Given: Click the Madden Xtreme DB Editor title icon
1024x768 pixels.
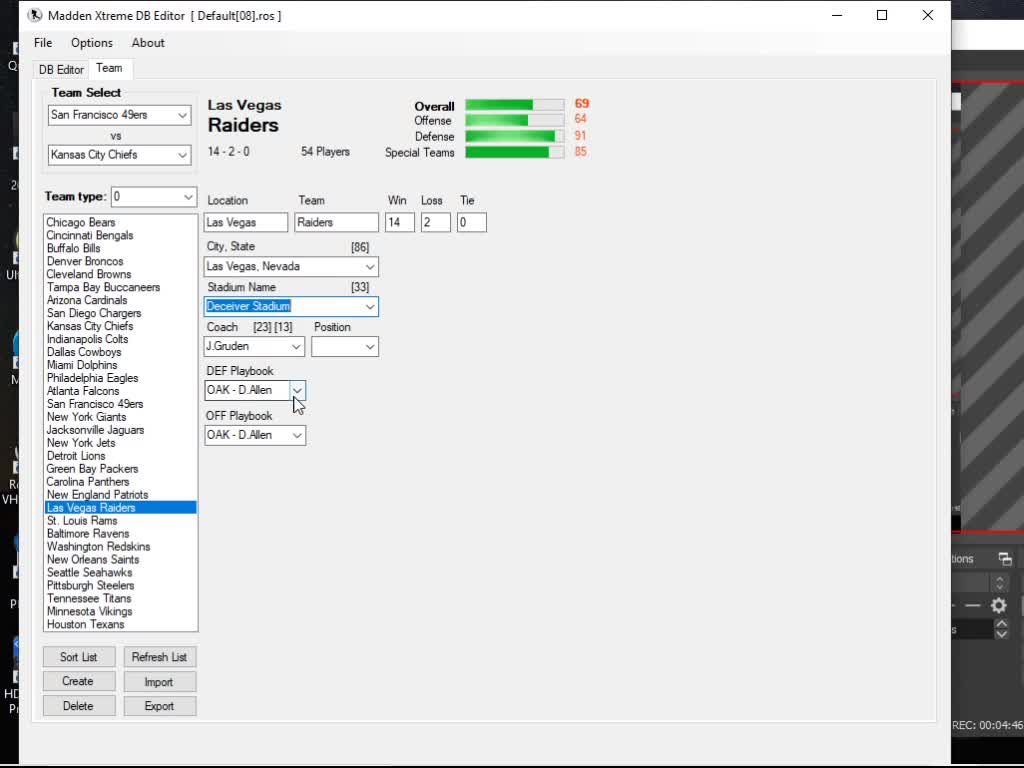Looking at the screenshot, I should click(x=35, y=15).
